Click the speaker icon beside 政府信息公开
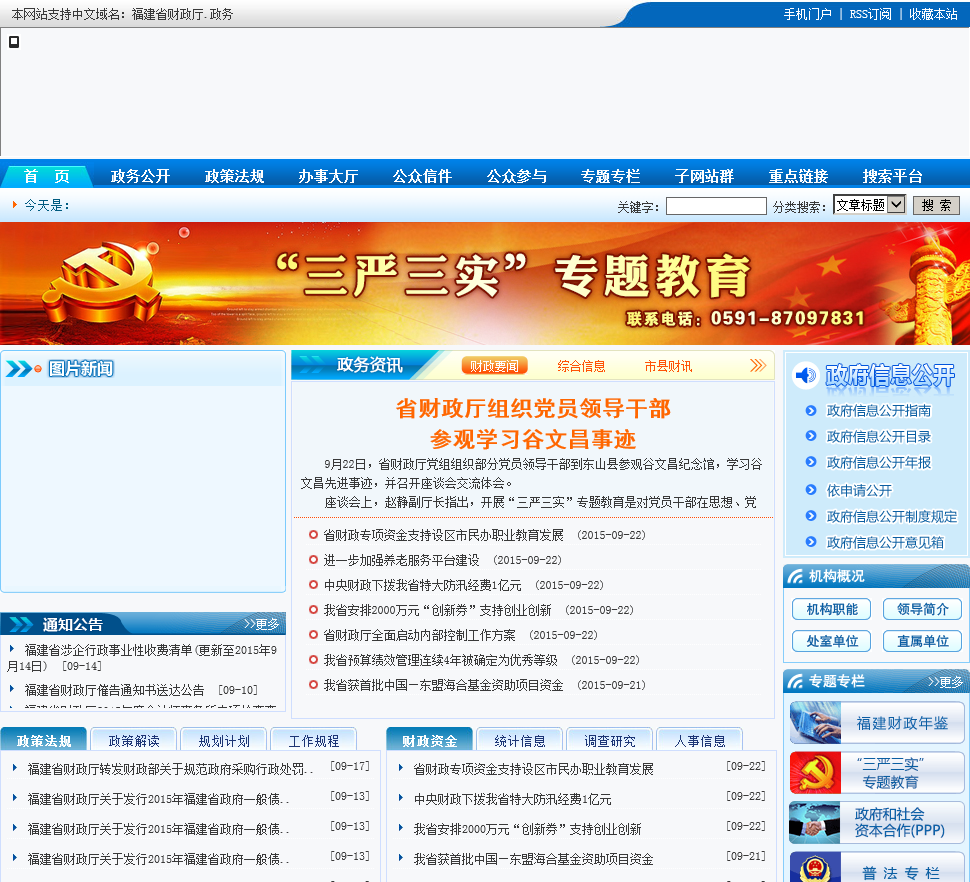This screenshot has height=882, width=970. tap(805, 375)
